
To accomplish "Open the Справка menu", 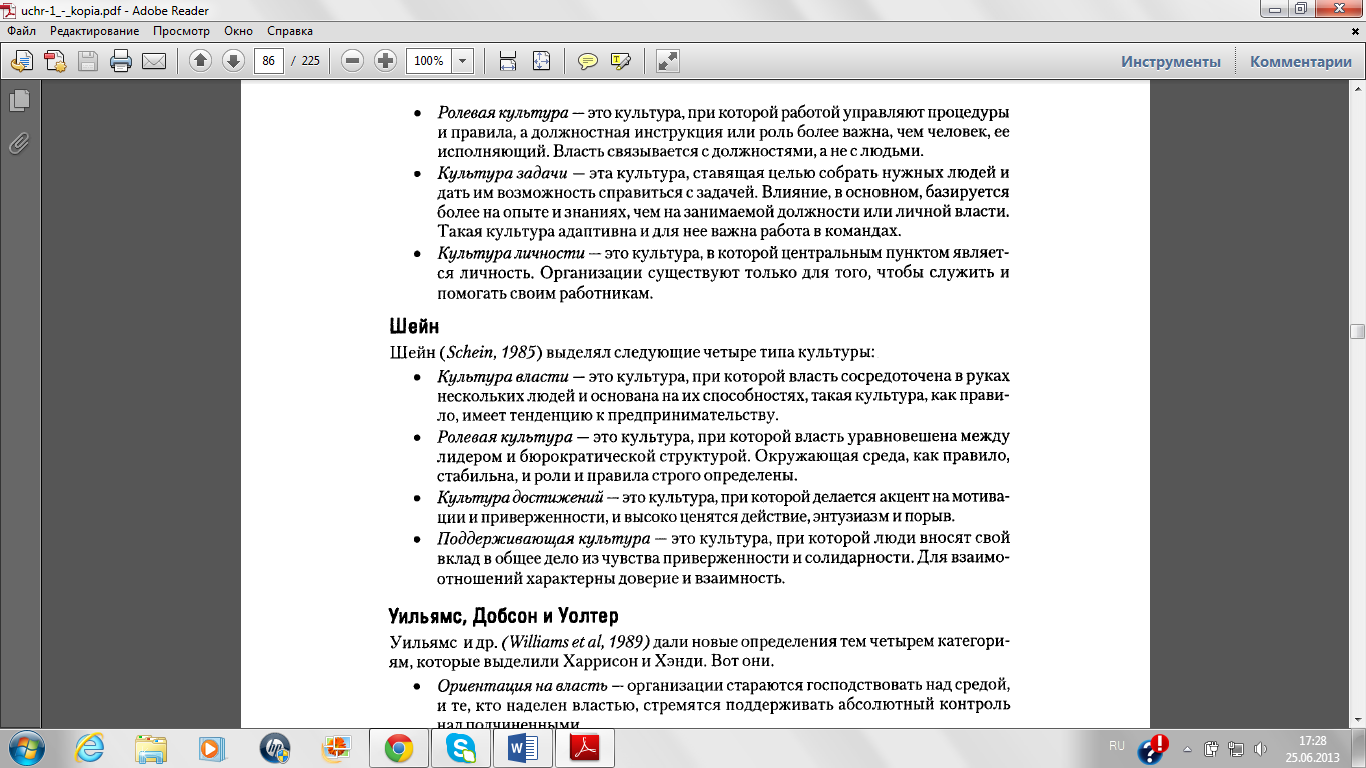I will [x=290, y=31].
